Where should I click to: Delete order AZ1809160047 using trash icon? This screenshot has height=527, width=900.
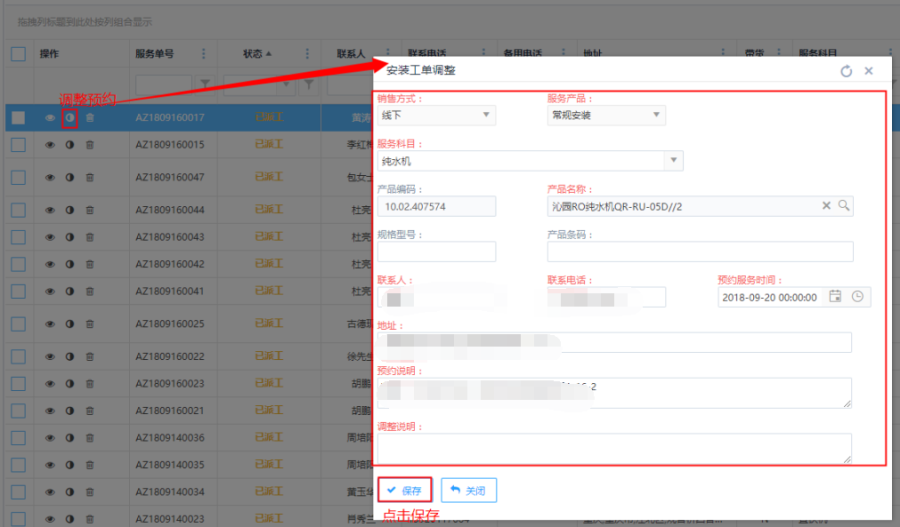point(89,177)
